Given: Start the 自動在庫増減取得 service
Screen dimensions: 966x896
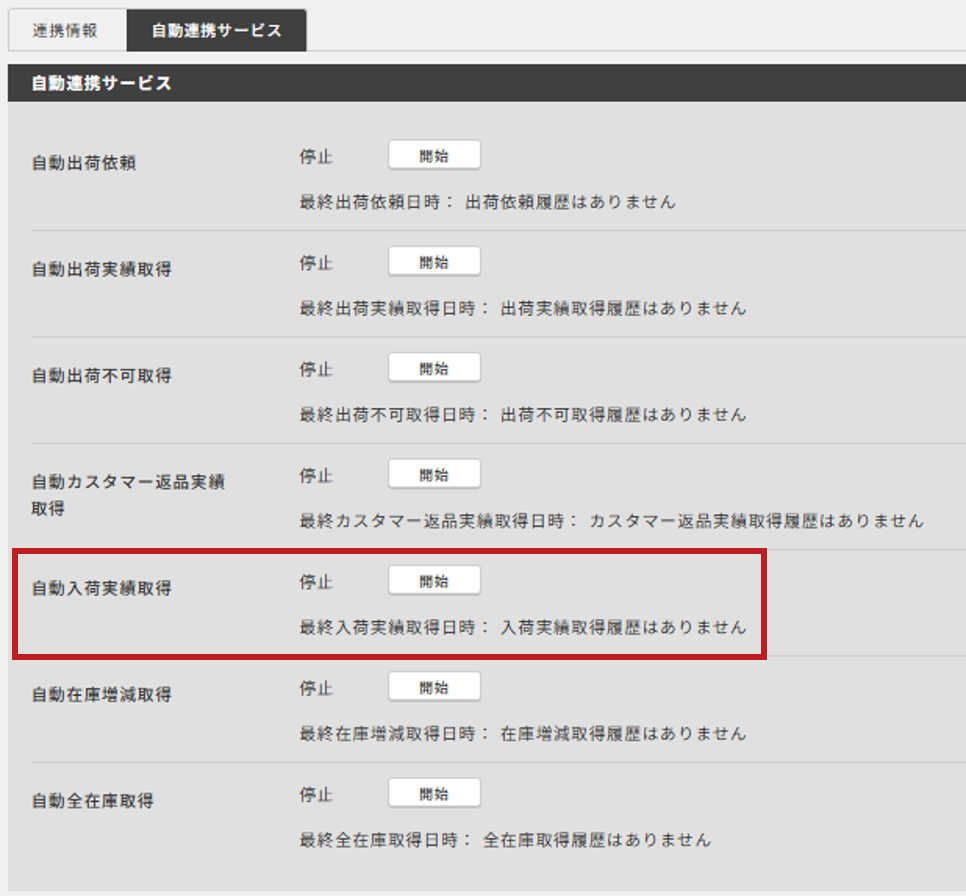Looking at the screenshot, I should coord(434,687).
